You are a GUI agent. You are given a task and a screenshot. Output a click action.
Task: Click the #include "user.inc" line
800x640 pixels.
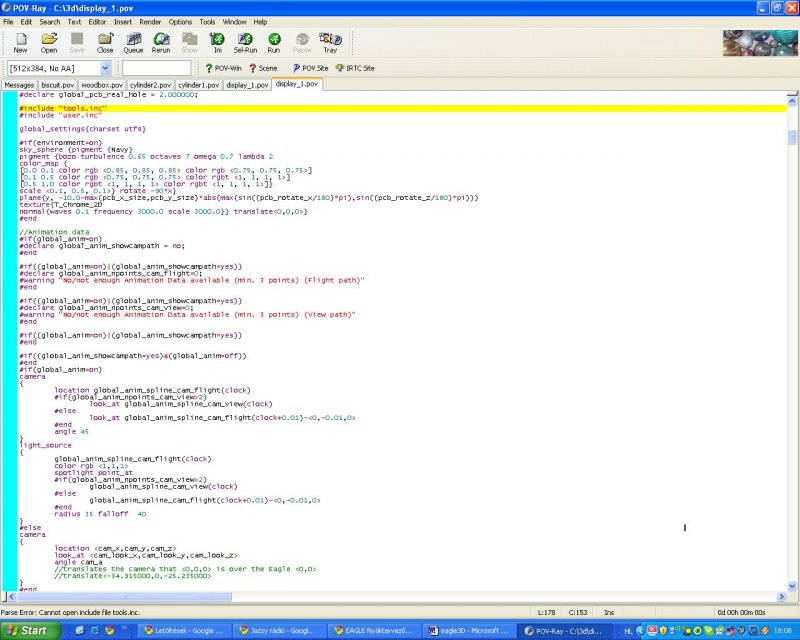pos(60,115)
